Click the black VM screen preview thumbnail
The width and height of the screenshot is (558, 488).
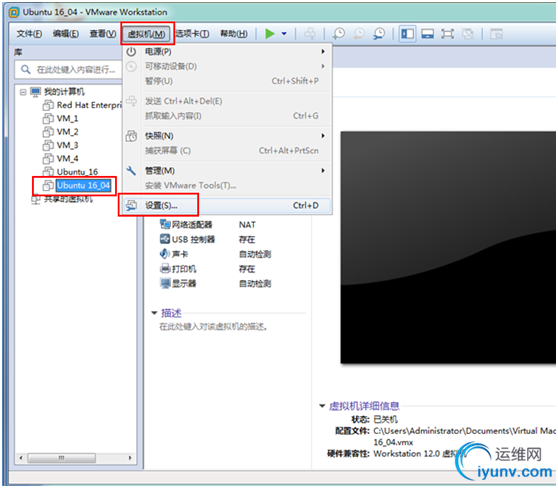(x=448, y=247)
